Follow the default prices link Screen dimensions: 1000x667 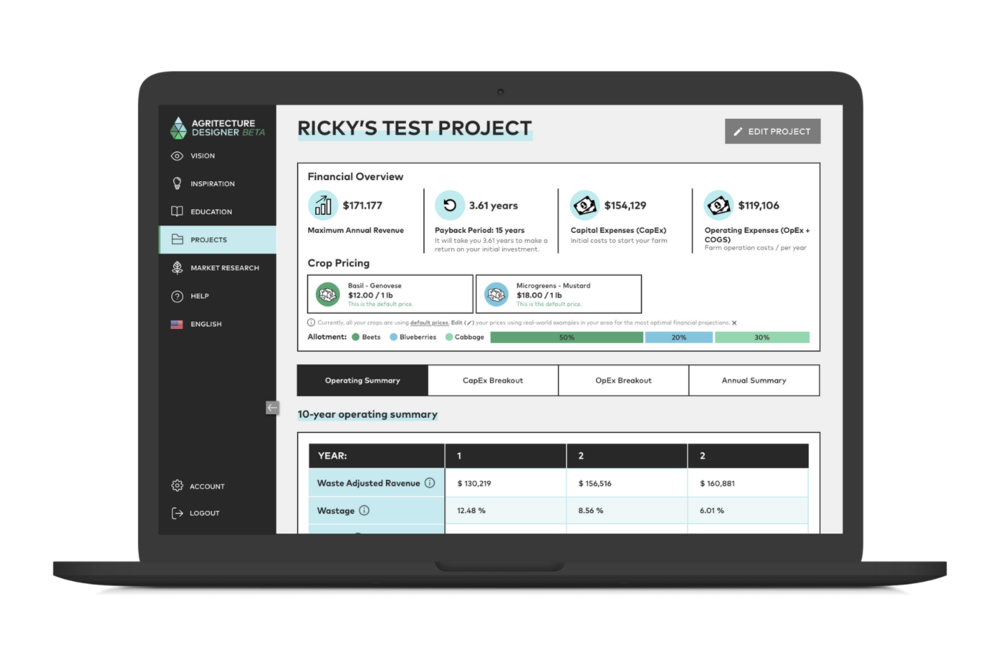429,323
